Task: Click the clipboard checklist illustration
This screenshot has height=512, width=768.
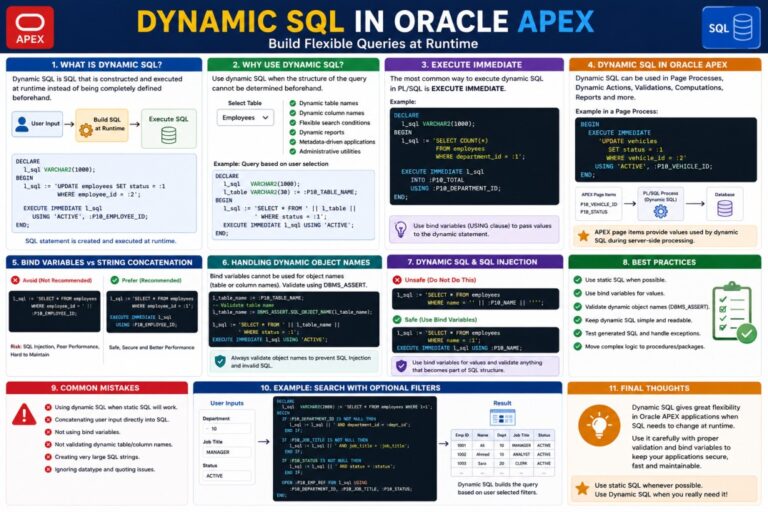Action: (734, 312)
